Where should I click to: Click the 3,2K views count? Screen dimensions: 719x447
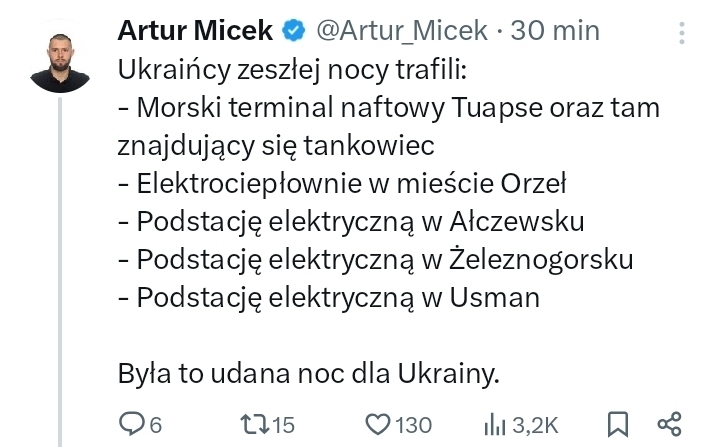coord(535,426)
